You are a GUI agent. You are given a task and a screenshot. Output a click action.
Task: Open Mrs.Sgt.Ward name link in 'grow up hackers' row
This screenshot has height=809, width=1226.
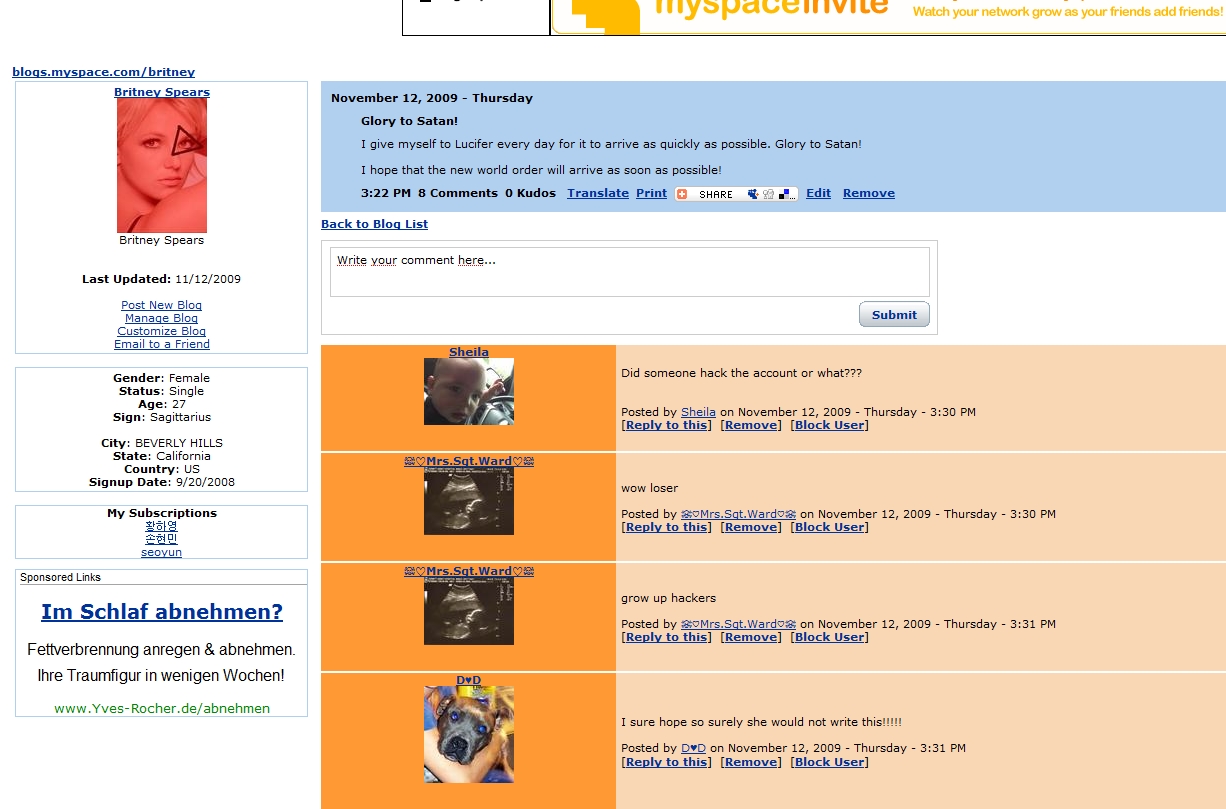coord(469,571)
